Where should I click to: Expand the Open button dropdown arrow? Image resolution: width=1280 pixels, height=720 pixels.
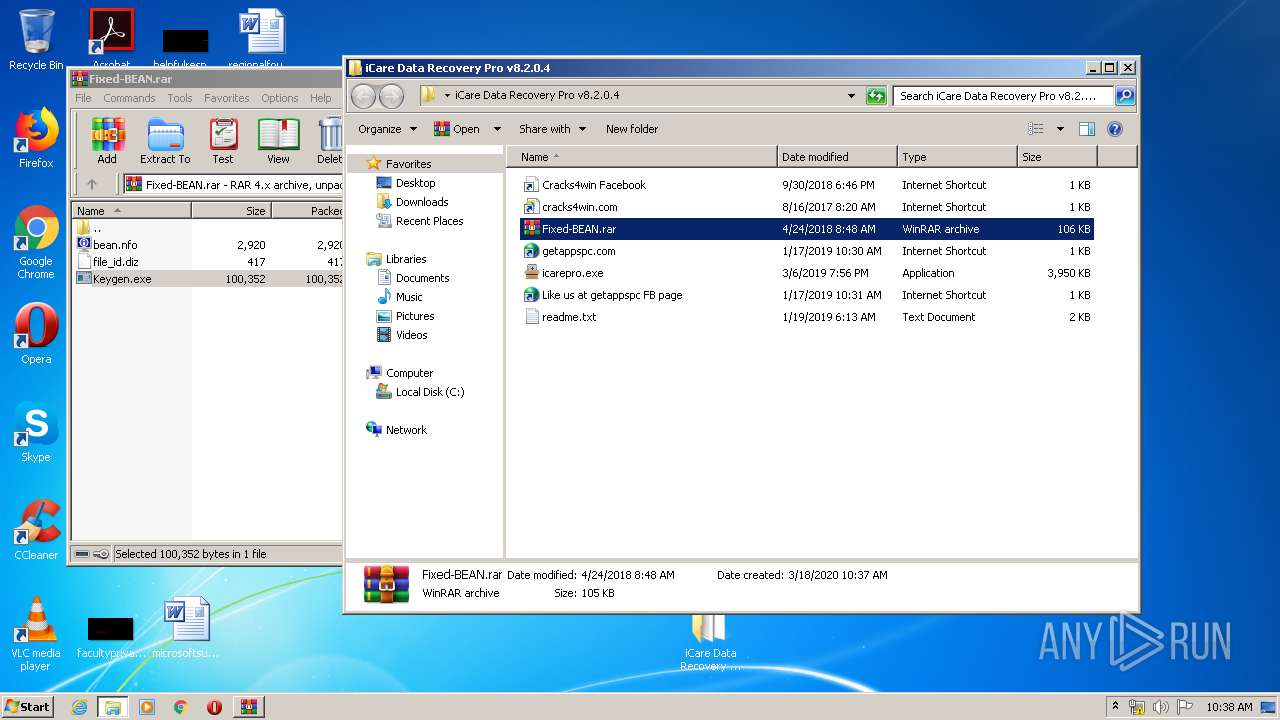coord(498,129)
